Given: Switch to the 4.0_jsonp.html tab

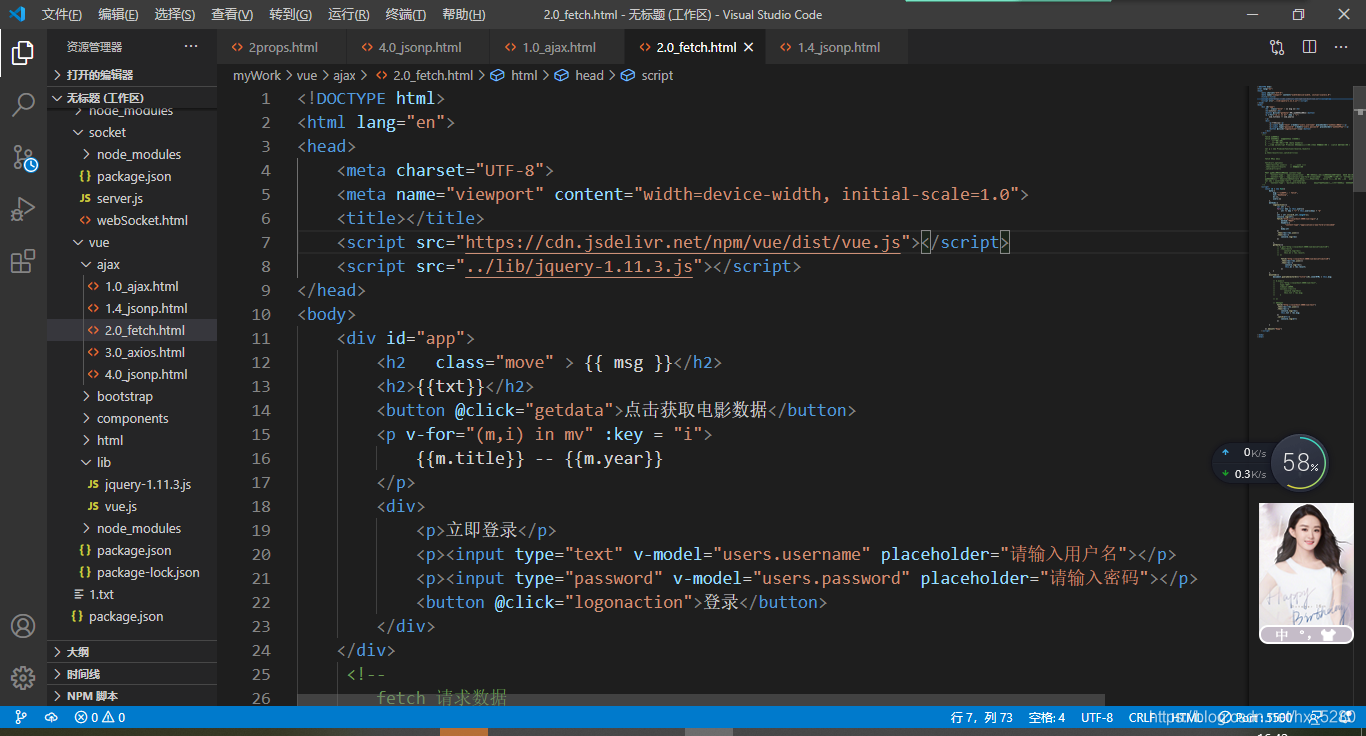Looking at the screenshot, I should click(419, 47).
